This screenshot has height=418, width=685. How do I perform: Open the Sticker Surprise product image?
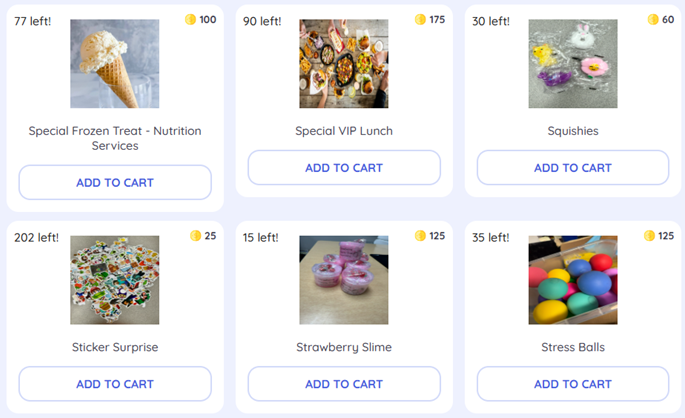(x=115, y=280)
